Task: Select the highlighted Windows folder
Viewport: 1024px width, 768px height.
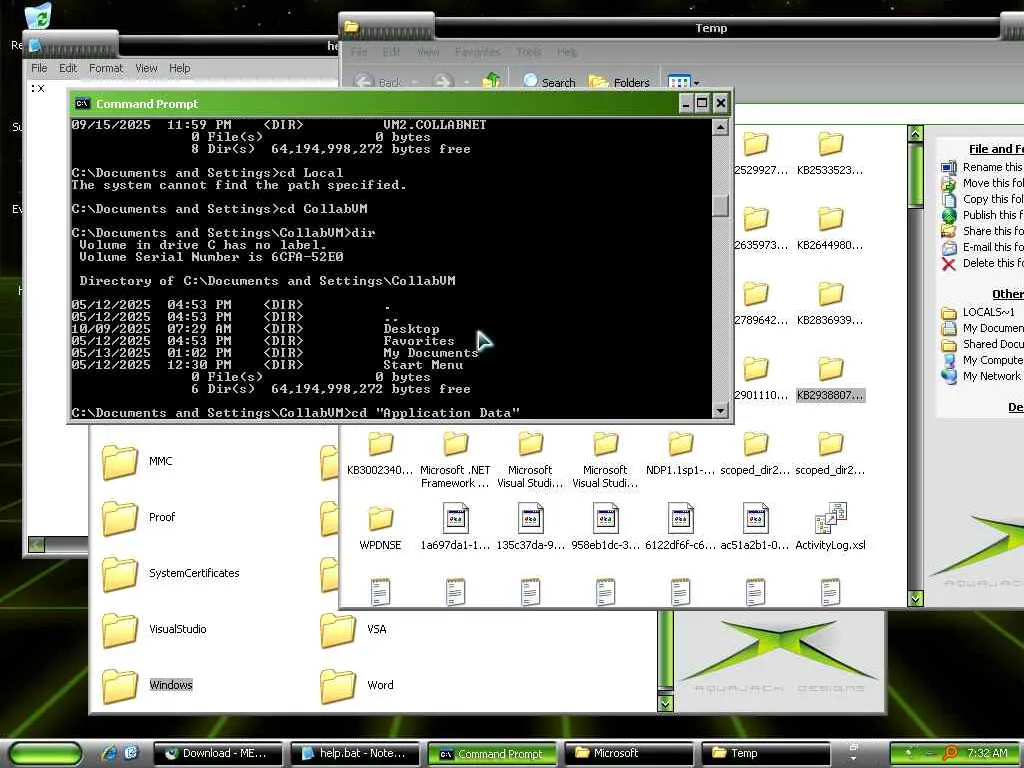Action: click(x=148, y=684)
